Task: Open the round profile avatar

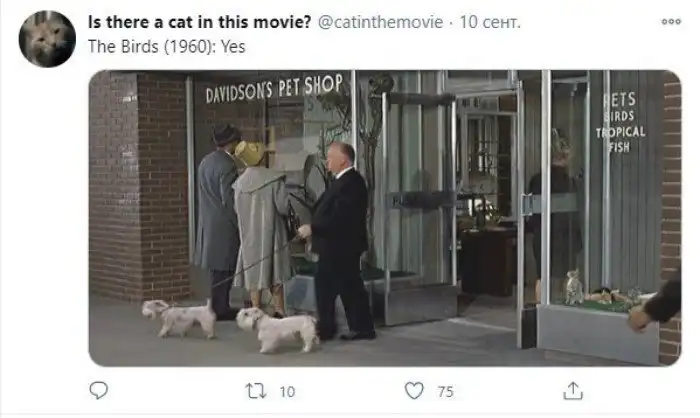Action: 47,39
